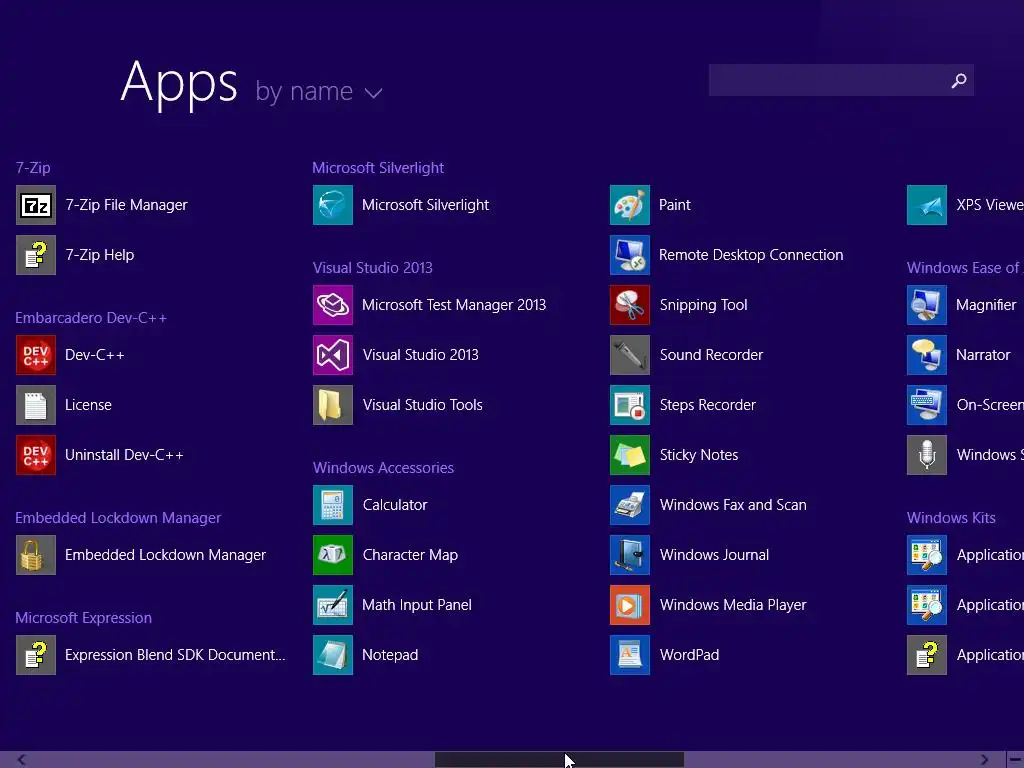
Task: Select the Windows Accessories group header
Action: pos(383,468)
